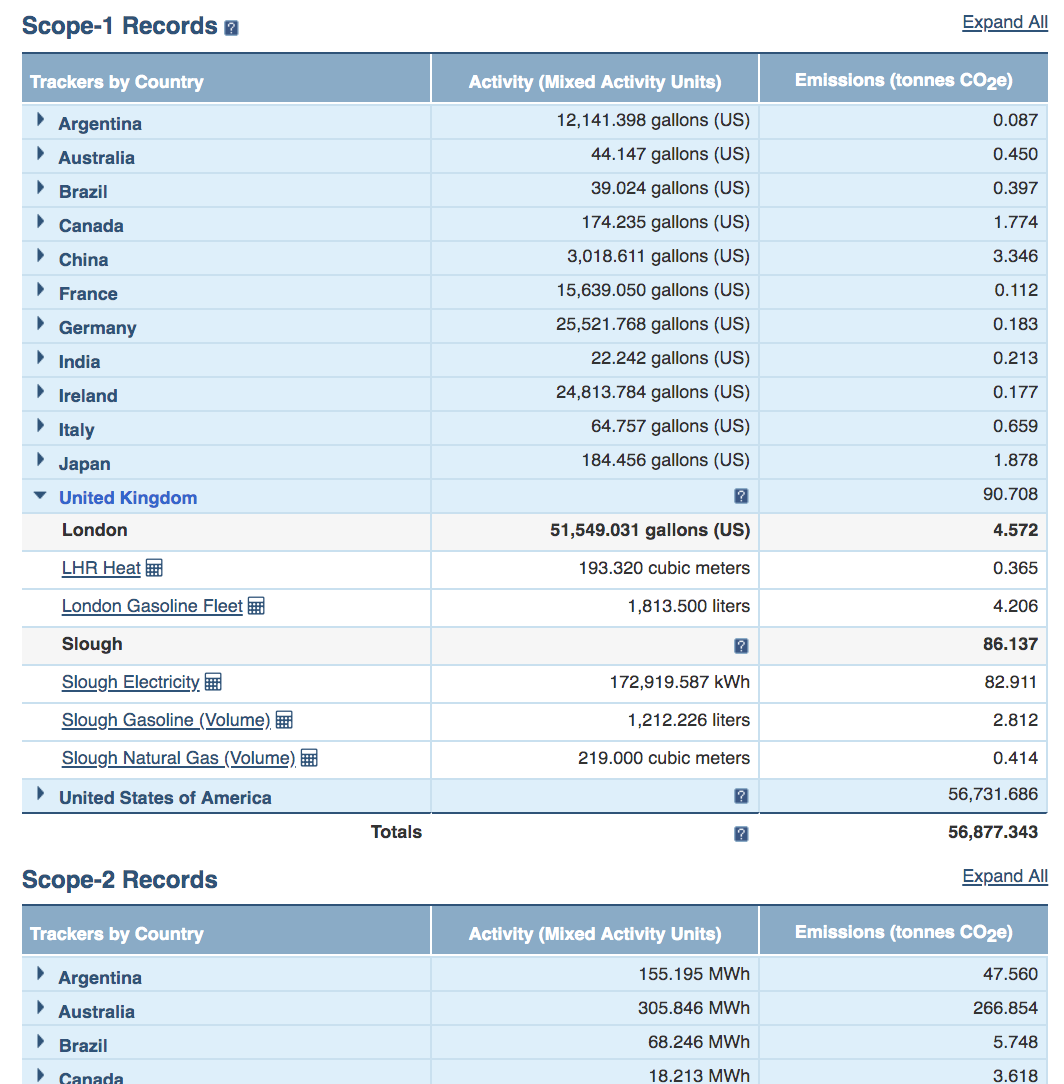Open the help icon in United States of America row
1064x1084 pixels.
point(741,796)
